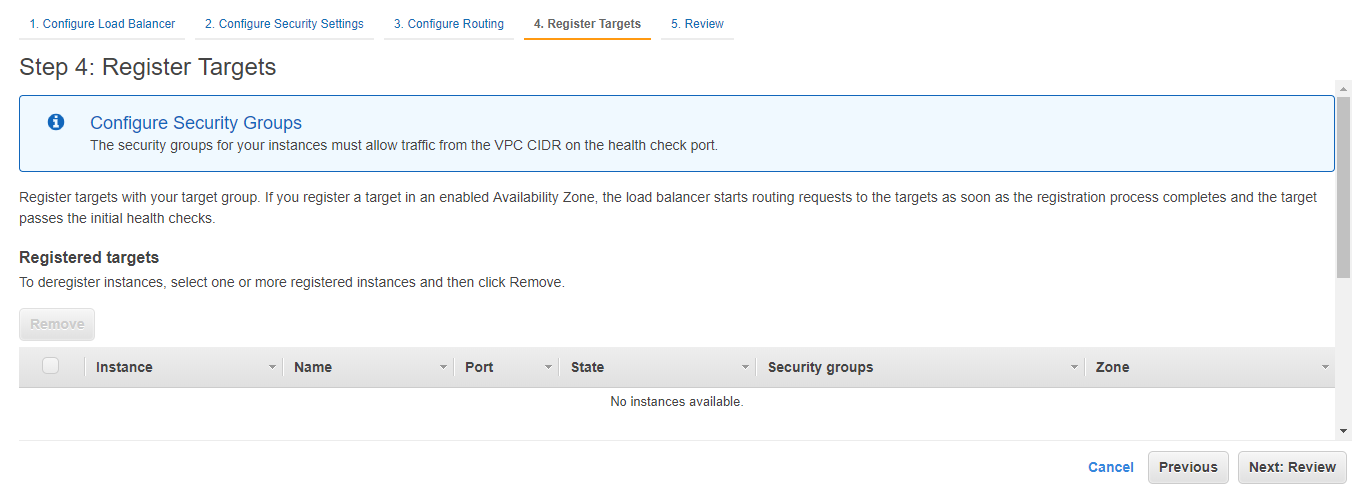Viewport: 1366px width, 491px height.
Task: Jump to the Review step tab
Action: pyautogui.click(x=697, y=24)
